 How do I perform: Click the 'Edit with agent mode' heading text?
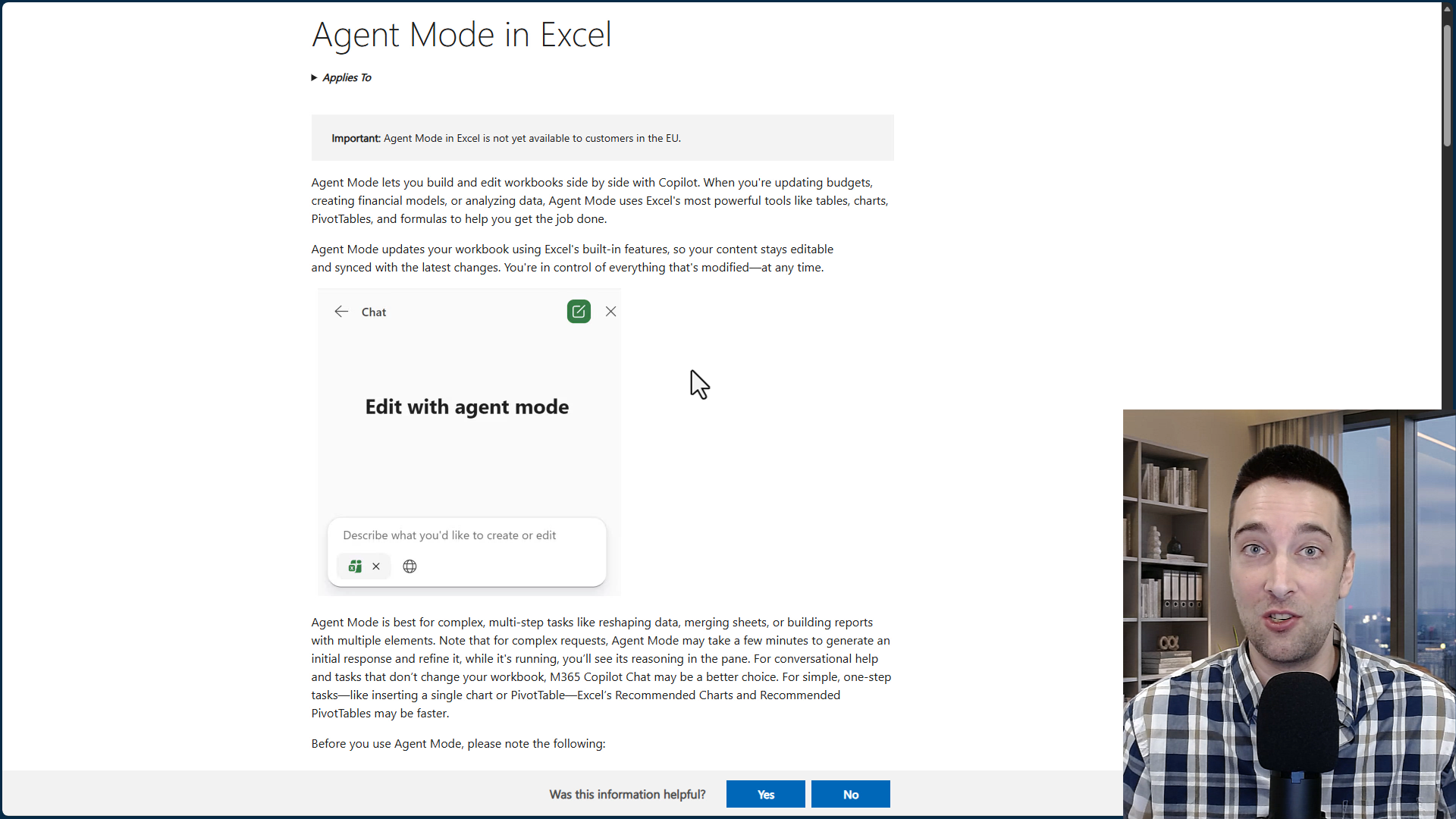click(x=466, y=407)
